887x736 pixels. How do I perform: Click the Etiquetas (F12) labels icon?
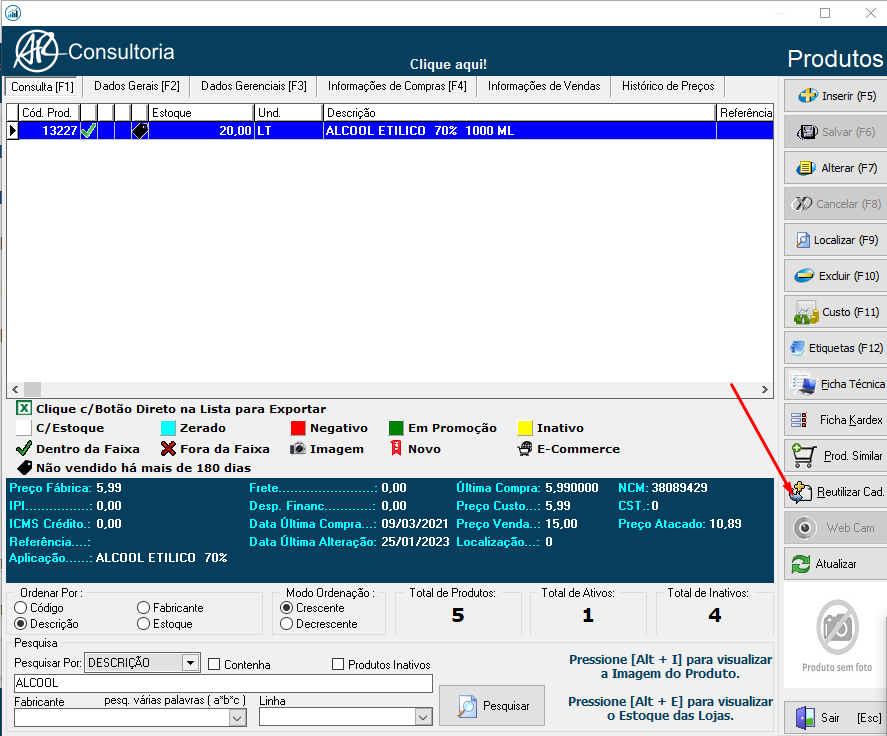pyautogui.click(x=798, y=348)
